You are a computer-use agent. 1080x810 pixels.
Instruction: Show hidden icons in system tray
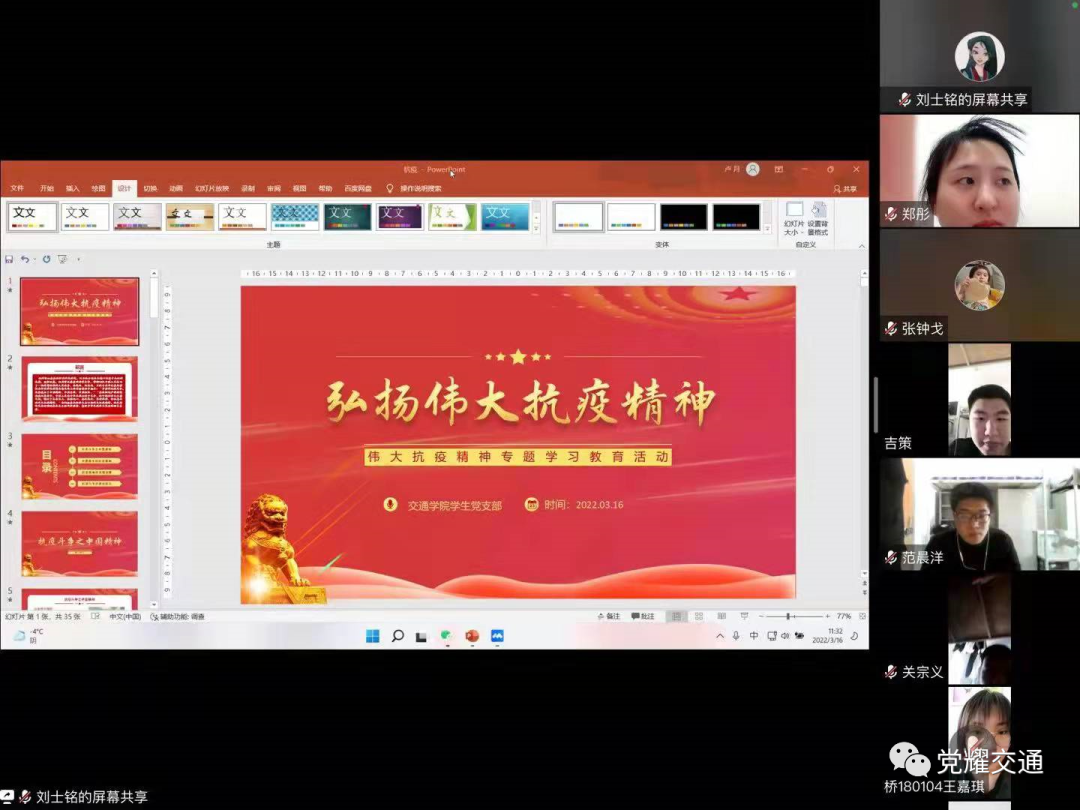tap(719, 636)
